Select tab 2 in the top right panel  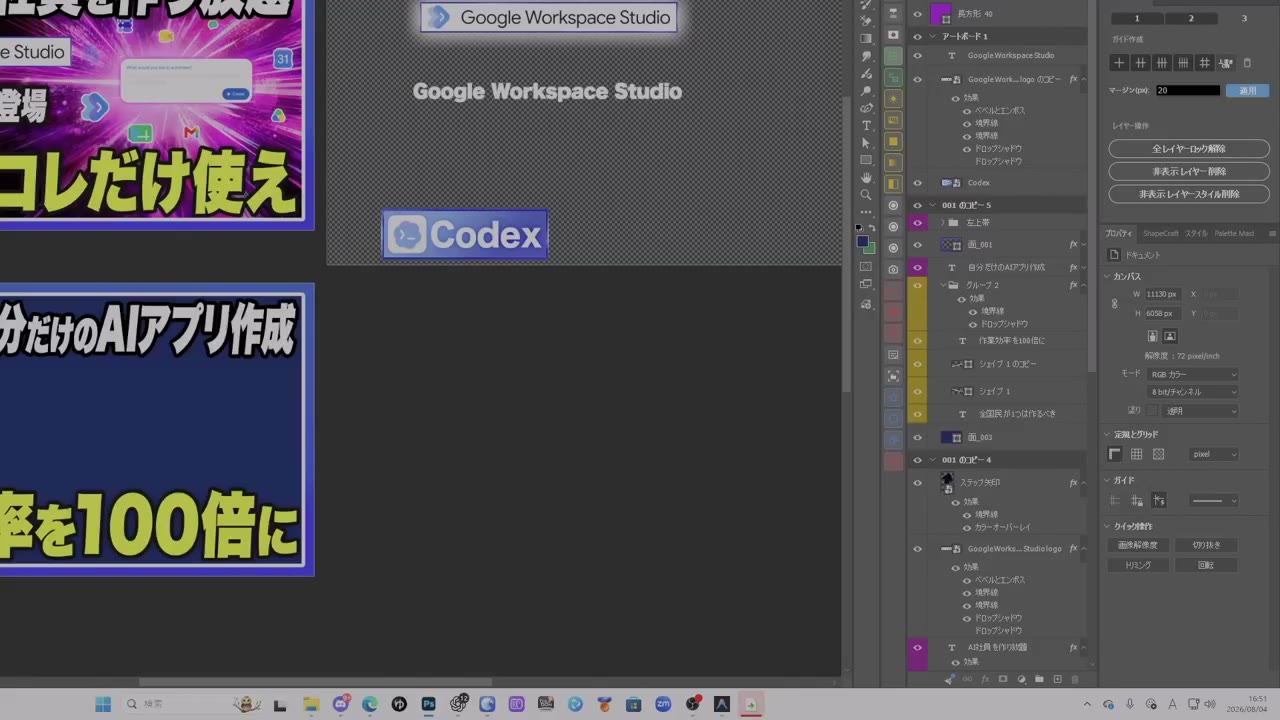tap(1190, 18)
